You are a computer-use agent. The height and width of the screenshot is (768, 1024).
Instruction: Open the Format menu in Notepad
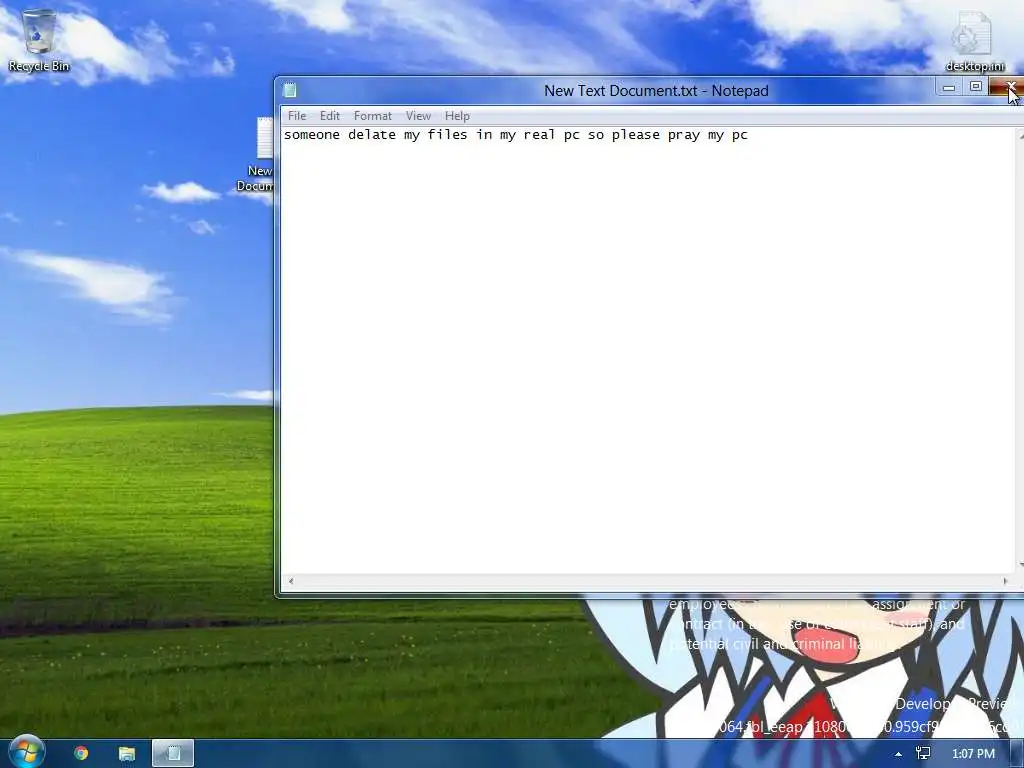coord(372,116)
